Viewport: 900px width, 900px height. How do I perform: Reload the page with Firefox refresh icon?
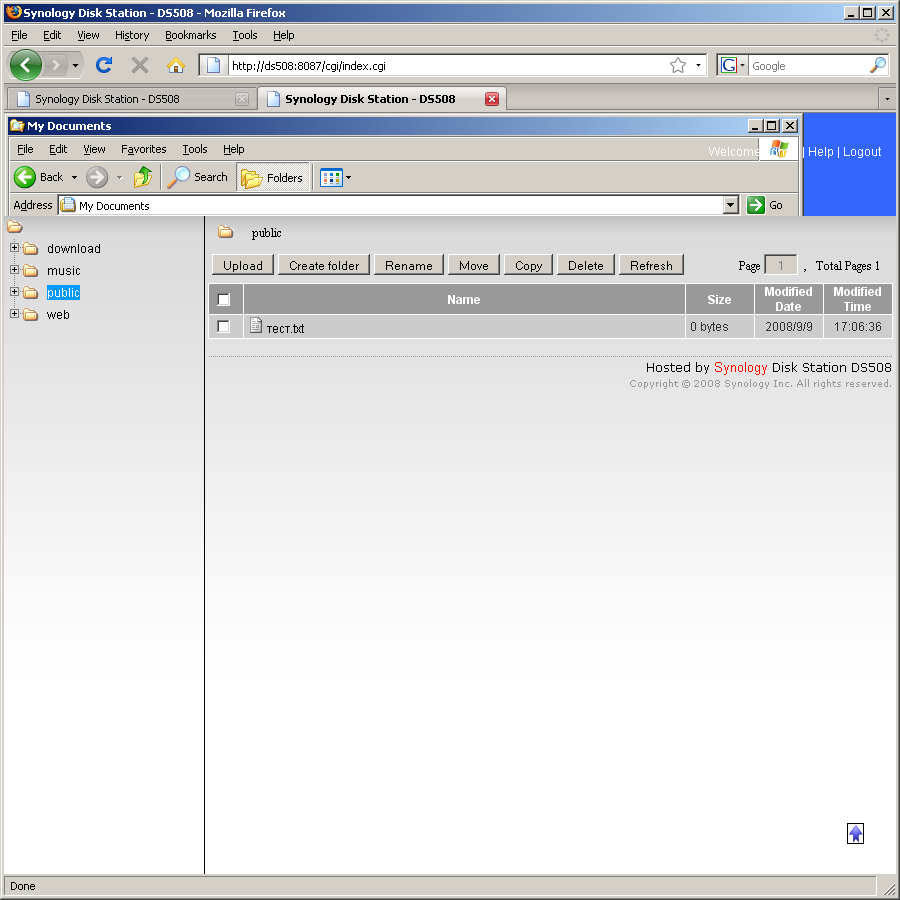[x=104, y=65]
